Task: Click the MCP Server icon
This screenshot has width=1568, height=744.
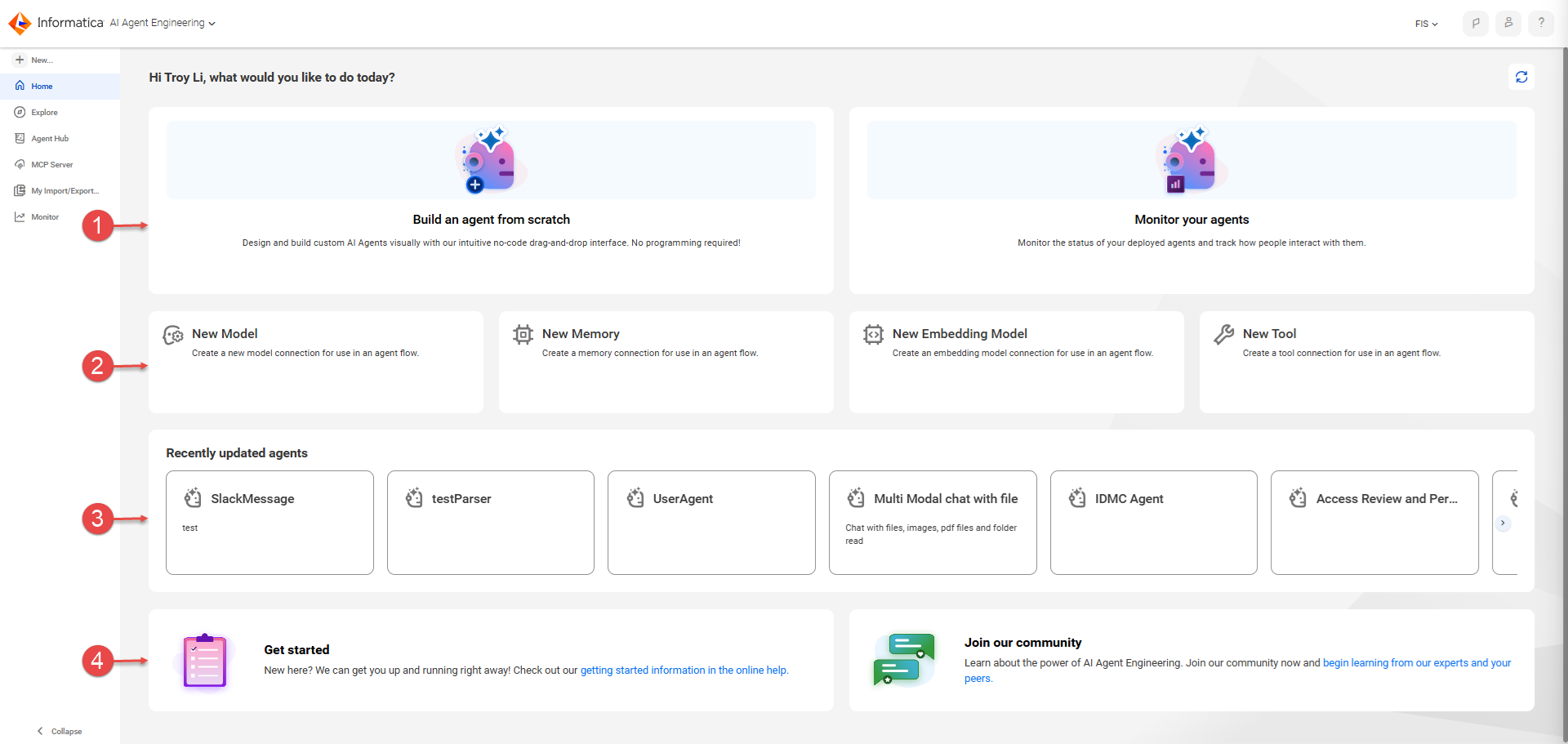Action: point(20,164)
